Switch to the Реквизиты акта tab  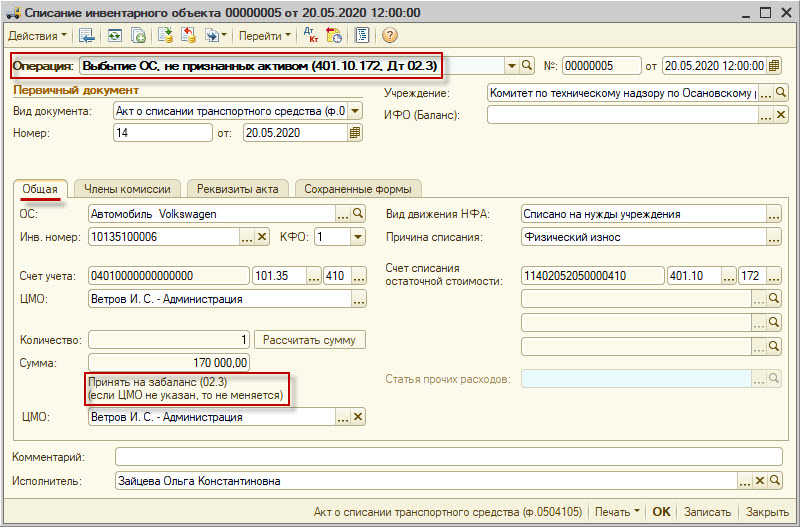(x=238, y=188)
